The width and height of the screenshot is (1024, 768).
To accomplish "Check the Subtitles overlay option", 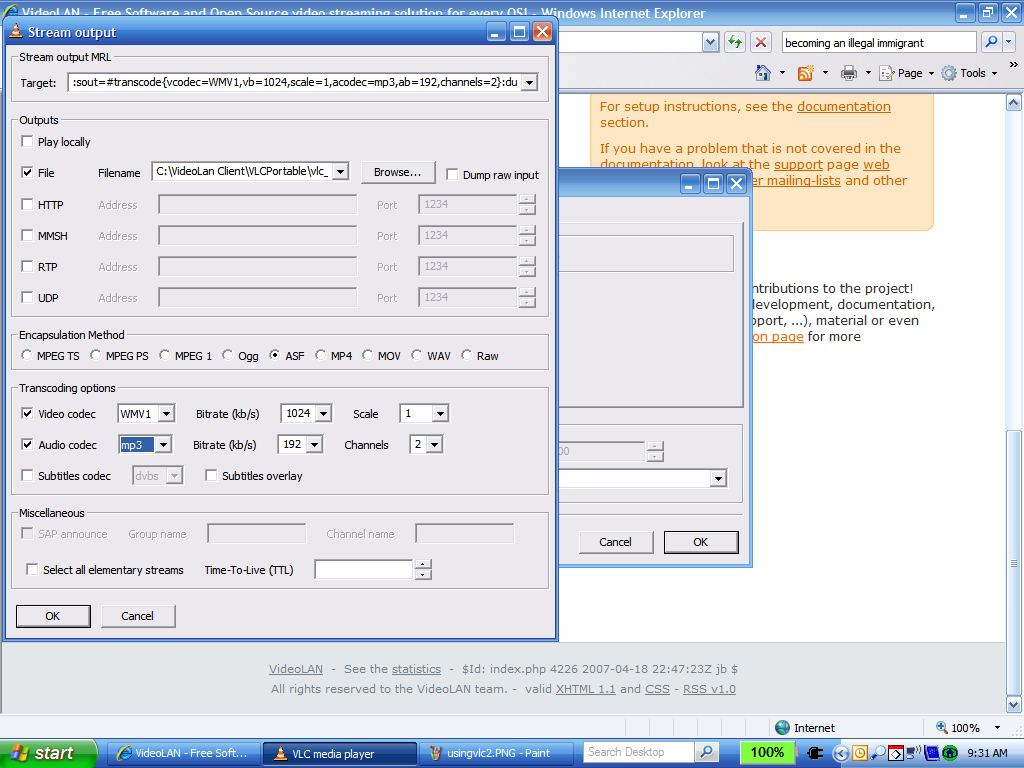I will click(211, 476).
